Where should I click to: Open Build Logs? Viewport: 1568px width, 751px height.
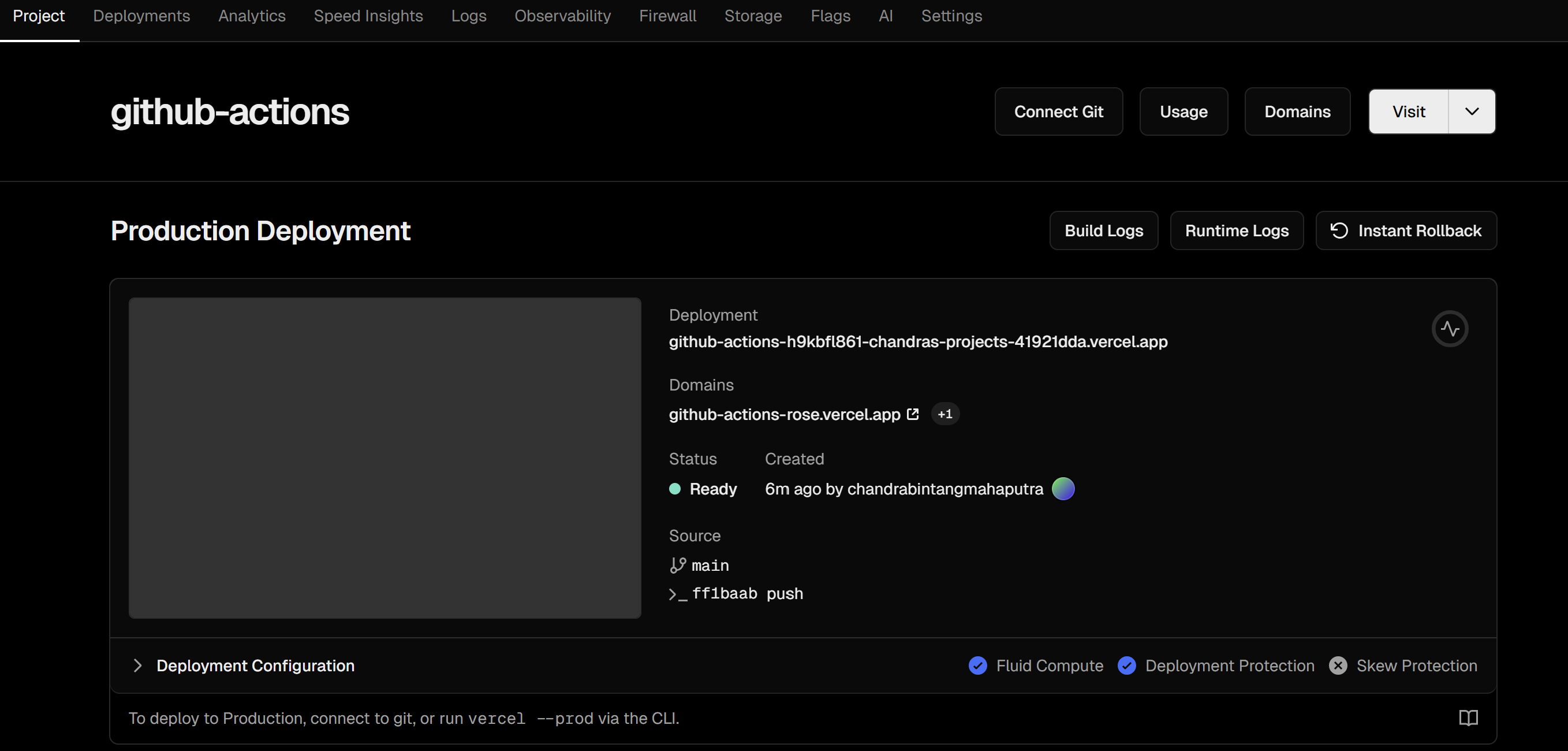click(x=1104, y=231)
